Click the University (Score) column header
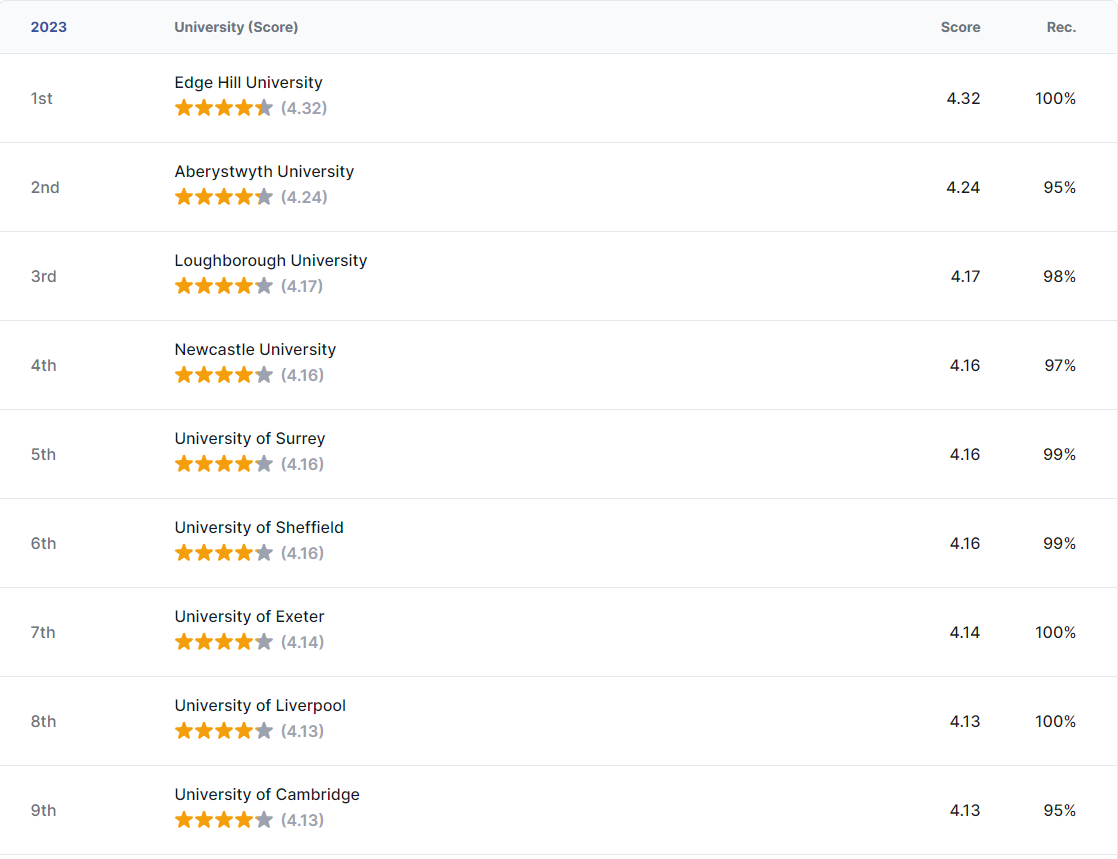The height and width of the screenshot is (859, 1118). pyautogui.click(x=236, y=27)
